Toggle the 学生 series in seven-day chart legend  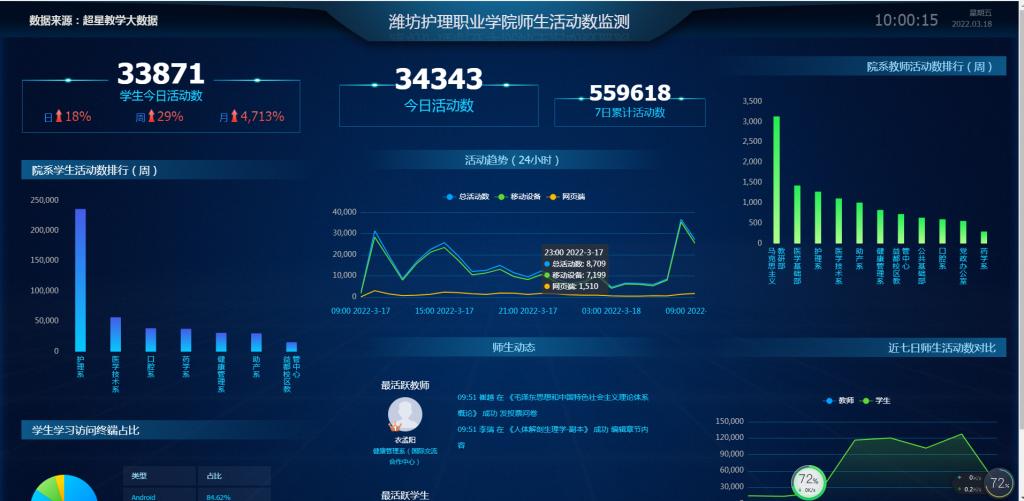click(875, 400)
